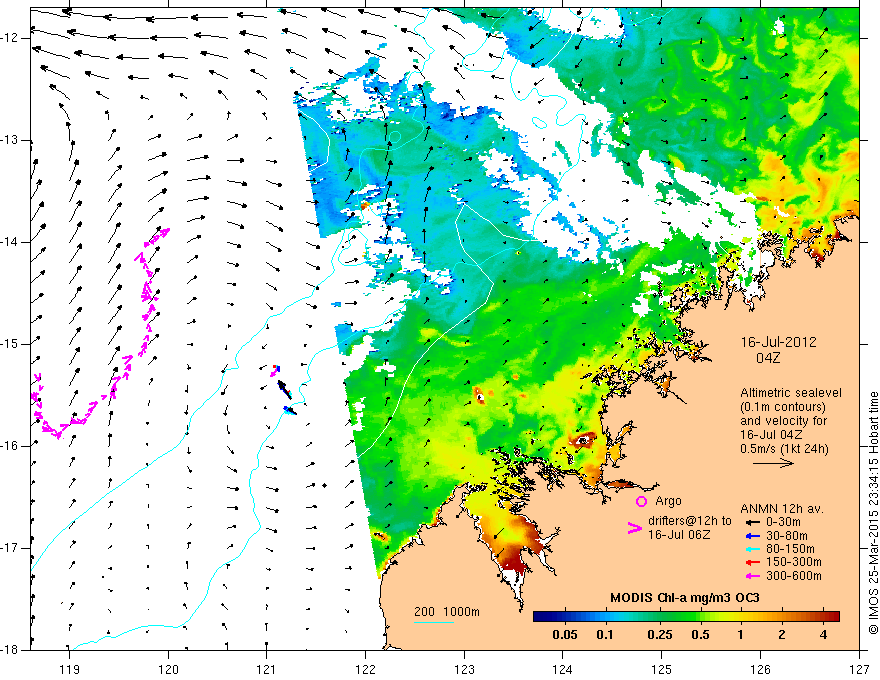Viewport: 880px width, 680px height.
Task: Click the cyan 80-150m legend arrow
Action: 752,549
